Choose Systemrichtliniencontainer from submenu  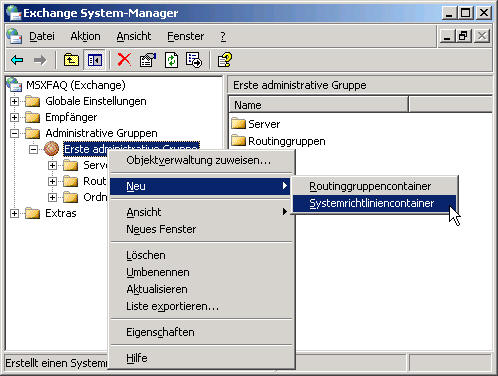374,203
